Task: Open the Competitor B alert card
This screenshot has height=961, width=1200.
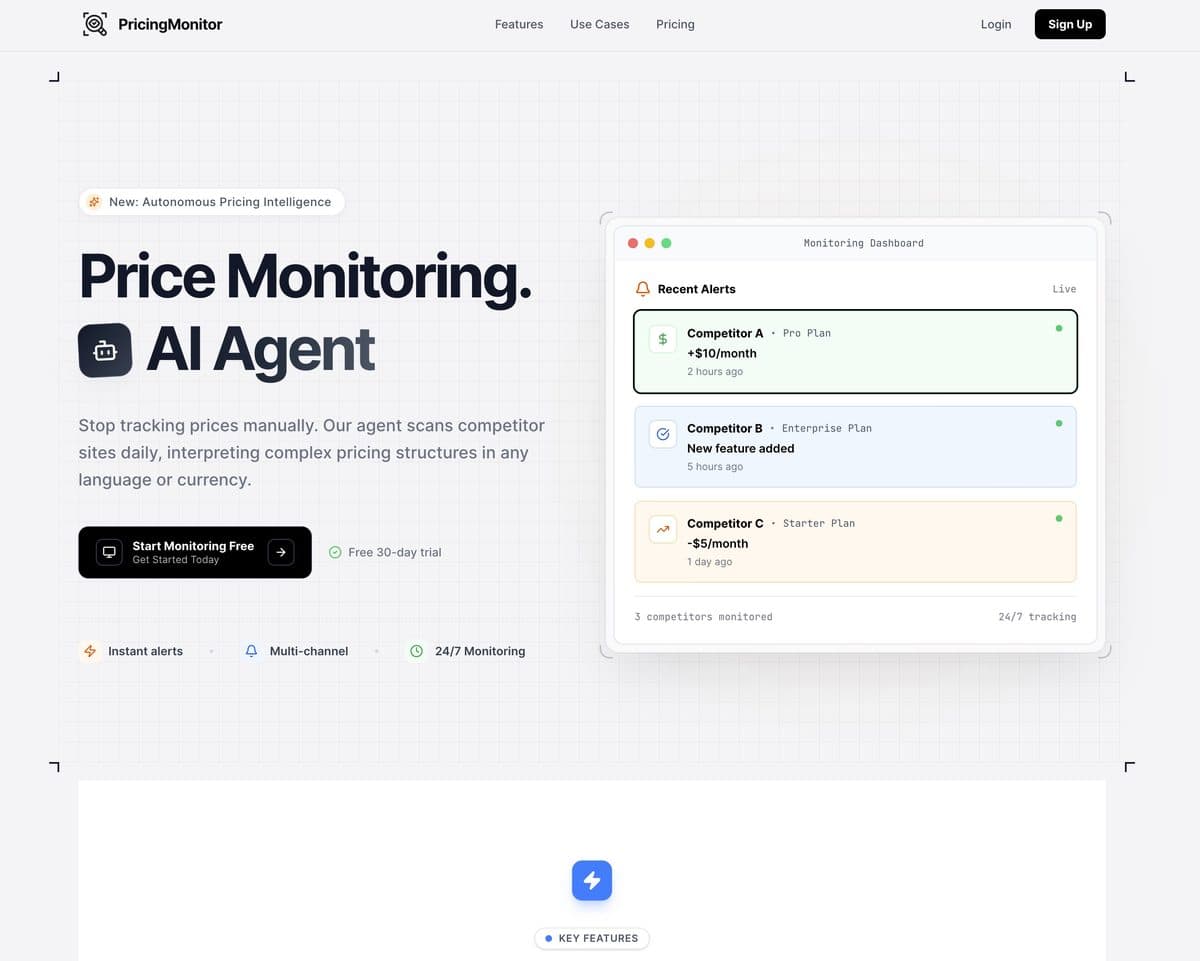Action: 855,447
